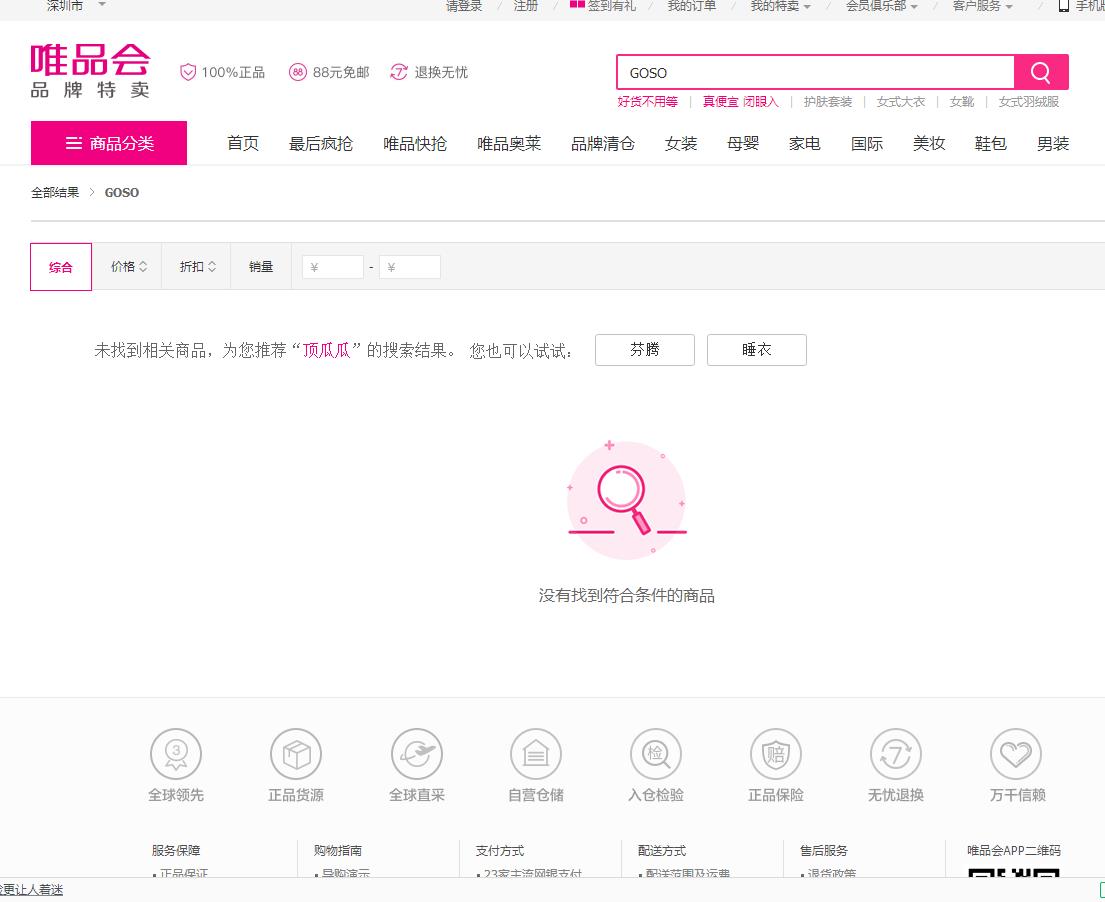The height and width of the screenshot is (902, 1105).
Task: Open the 正品货源 box icon
Action: click(x=296, y=754)
